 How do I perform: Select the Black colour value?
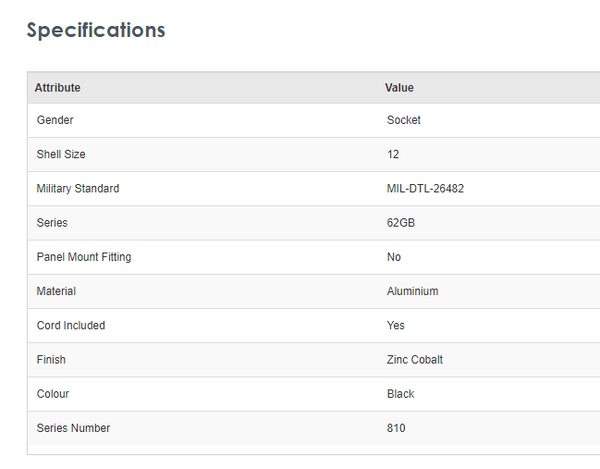[x=401, y=394]
